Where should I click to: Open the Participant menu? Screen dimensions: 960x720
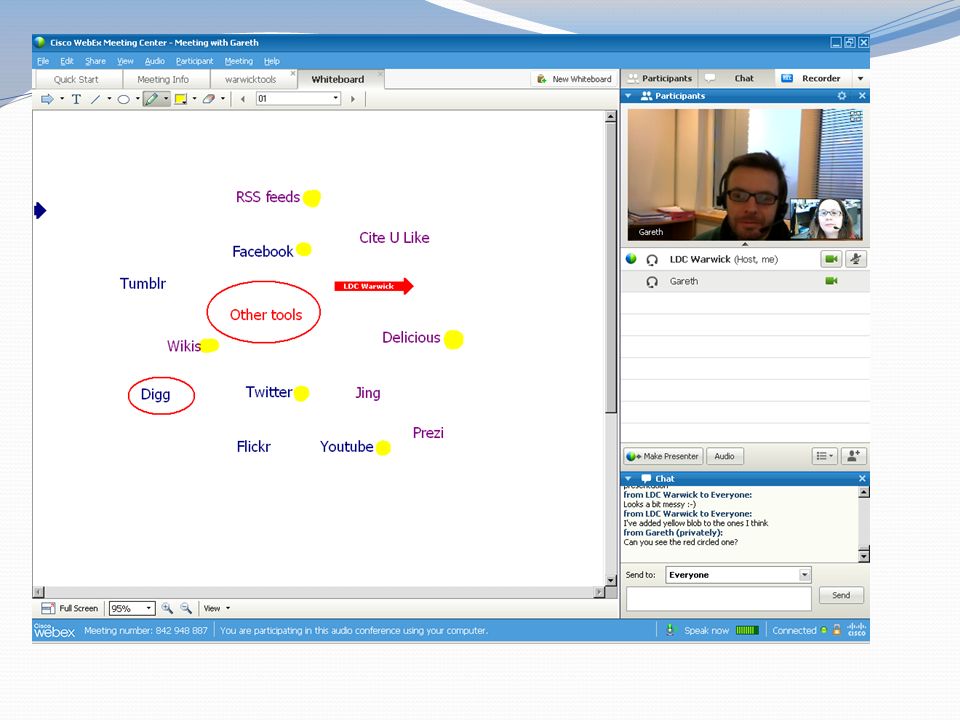pyautogui.click(x=195, y=61)
